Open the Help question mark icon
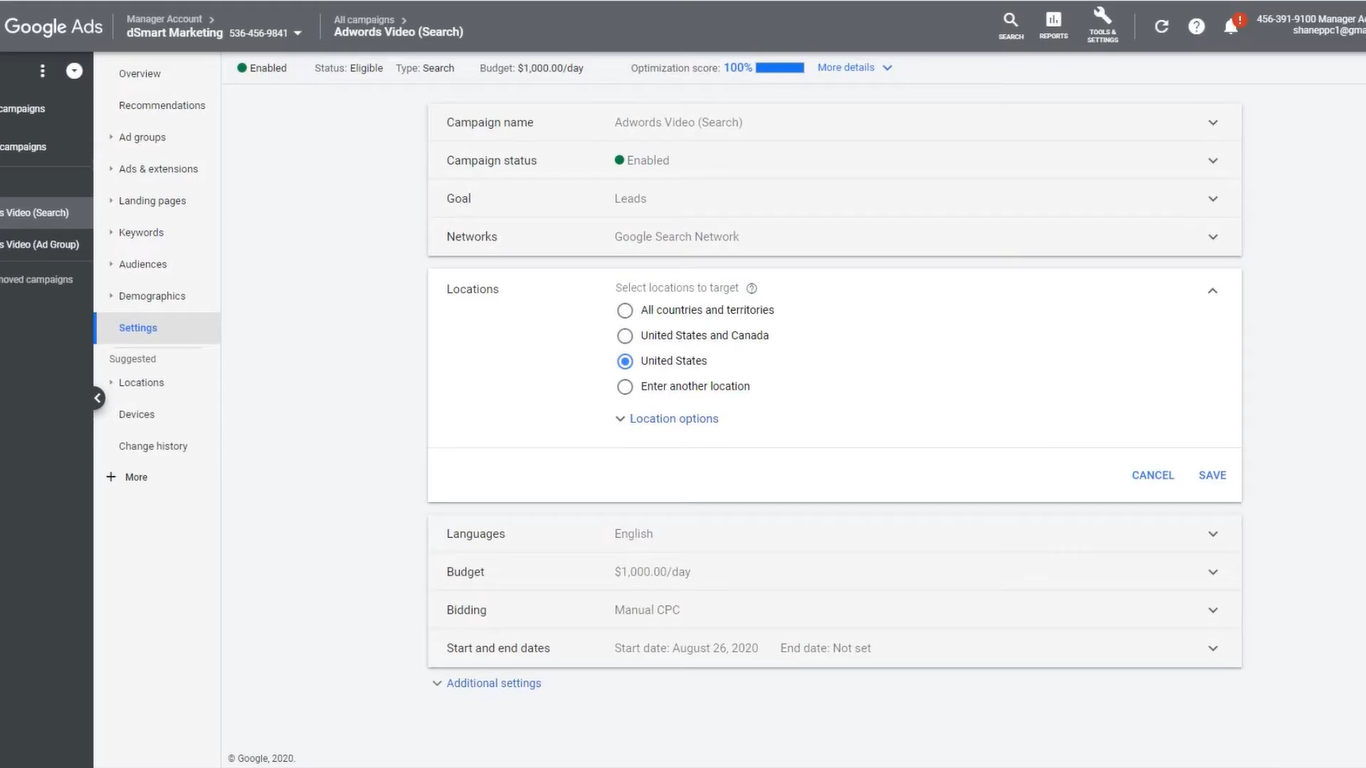Viewport: 1366px width, 768px height. [1196, 27]
